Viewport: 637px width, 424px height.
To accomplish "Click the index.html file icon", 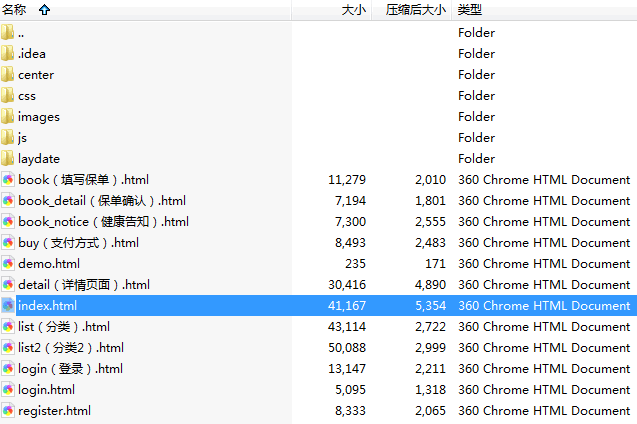I will click(x=8, y=306).
